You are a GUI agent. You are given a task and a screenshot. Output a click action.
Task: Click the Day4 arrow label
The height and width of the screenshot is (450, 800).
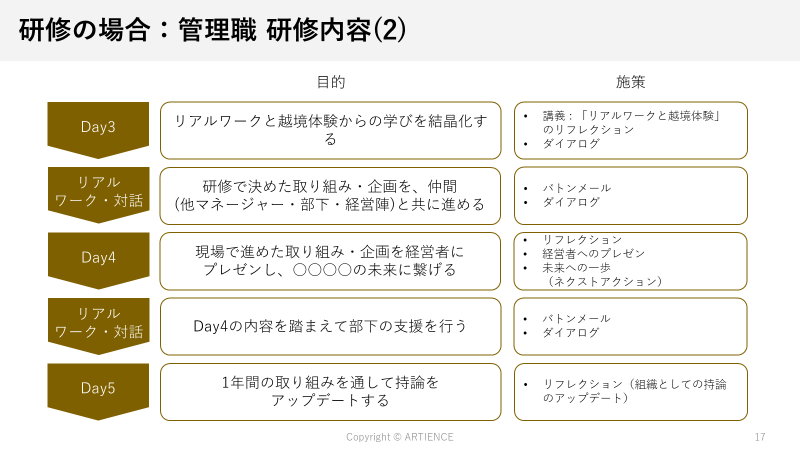click(98, 257)
